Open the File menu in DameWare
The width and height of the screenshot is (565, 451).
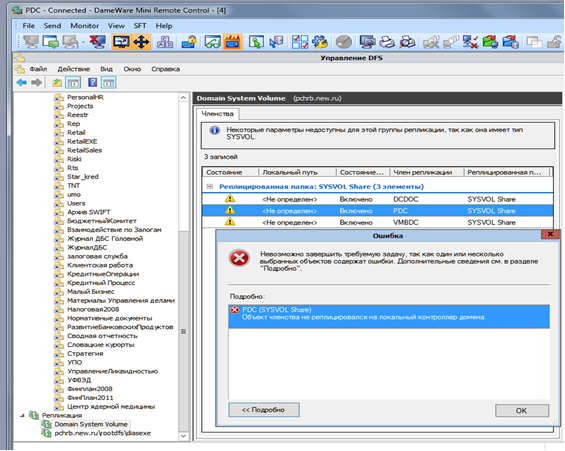(28, 26)
